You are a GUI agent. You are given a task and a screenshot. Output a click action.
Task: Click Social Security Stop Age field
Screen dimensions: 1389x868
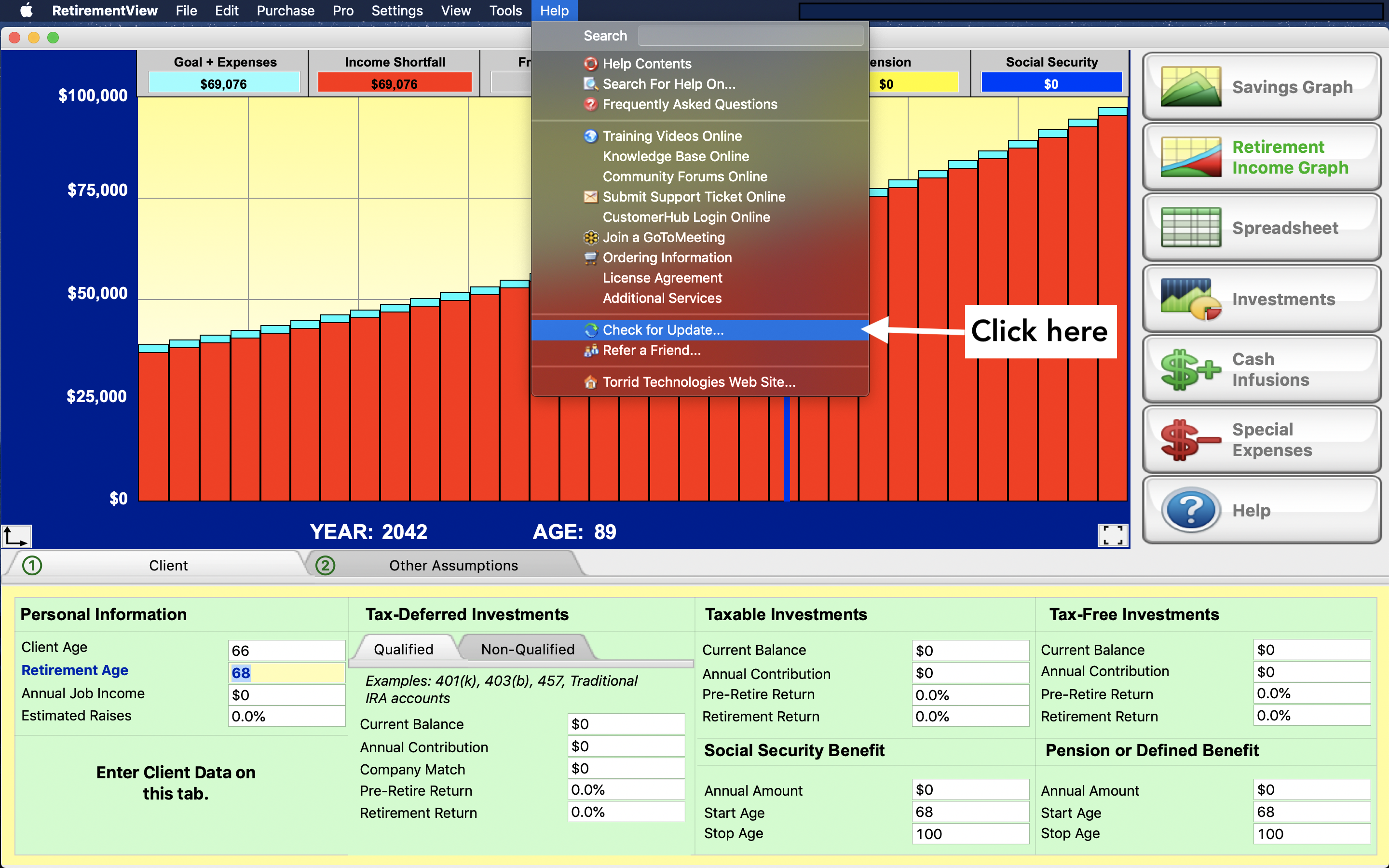970,834
